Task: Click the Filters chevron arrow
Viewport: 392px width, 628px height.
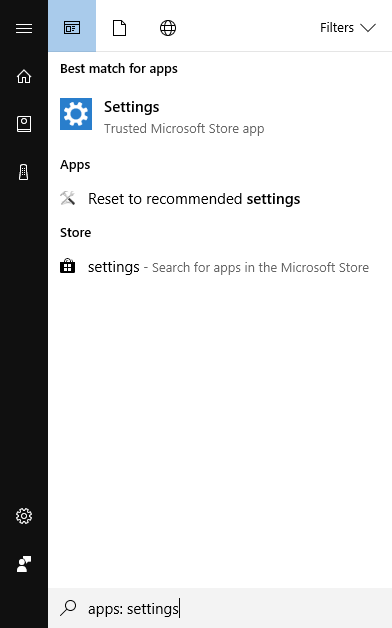Action: (368, 28)
